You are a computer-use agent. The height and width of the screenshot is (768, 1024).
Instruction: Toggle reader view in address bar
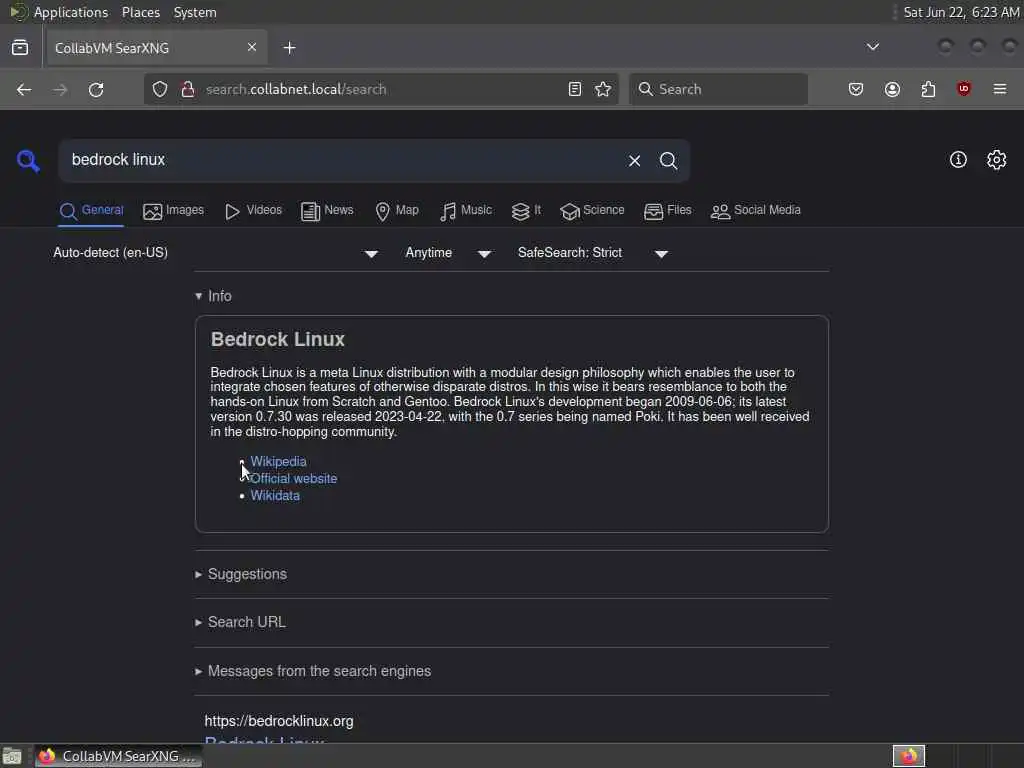[575, 89]
